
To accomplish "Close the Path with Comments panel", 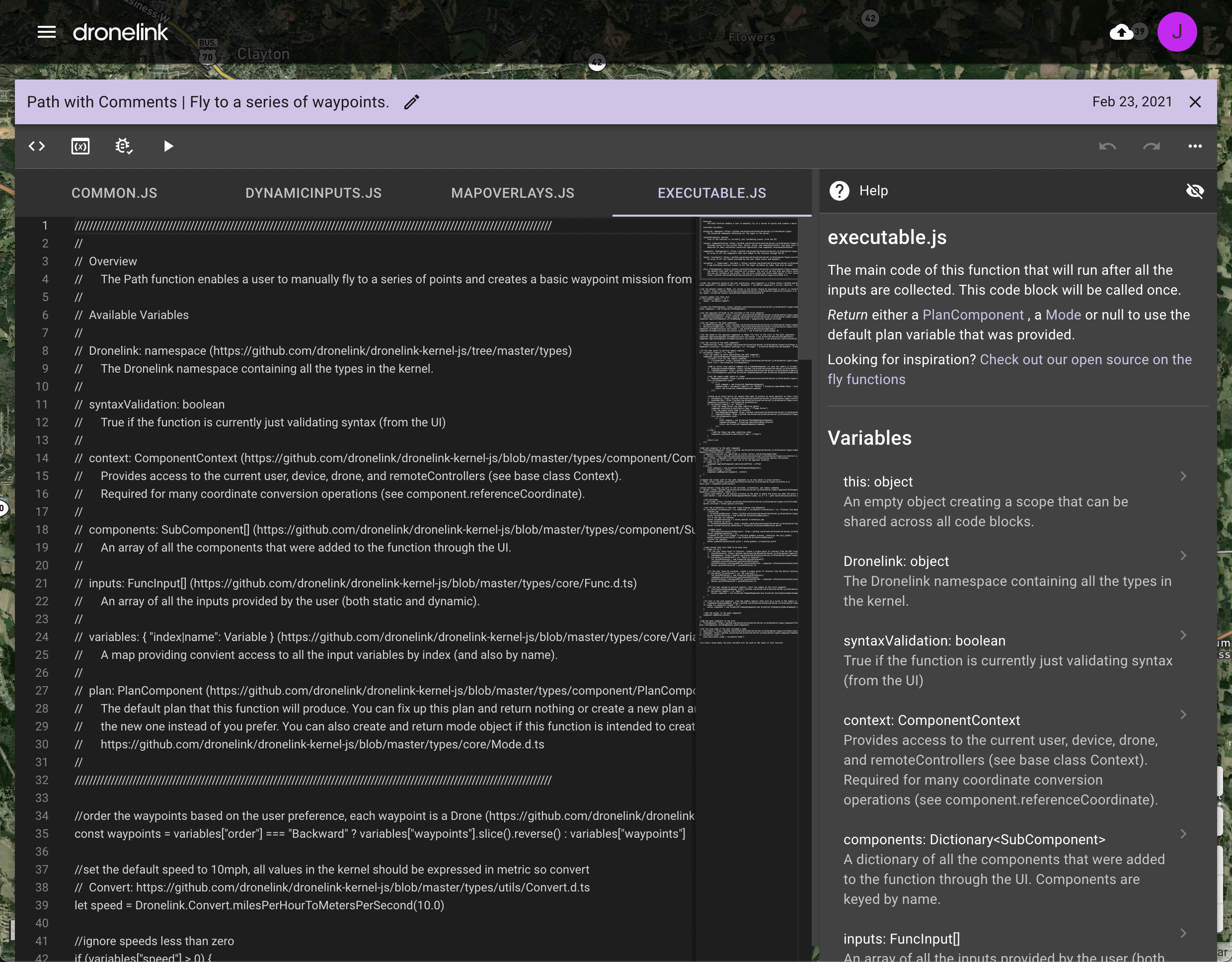I will pos(1195,101).
